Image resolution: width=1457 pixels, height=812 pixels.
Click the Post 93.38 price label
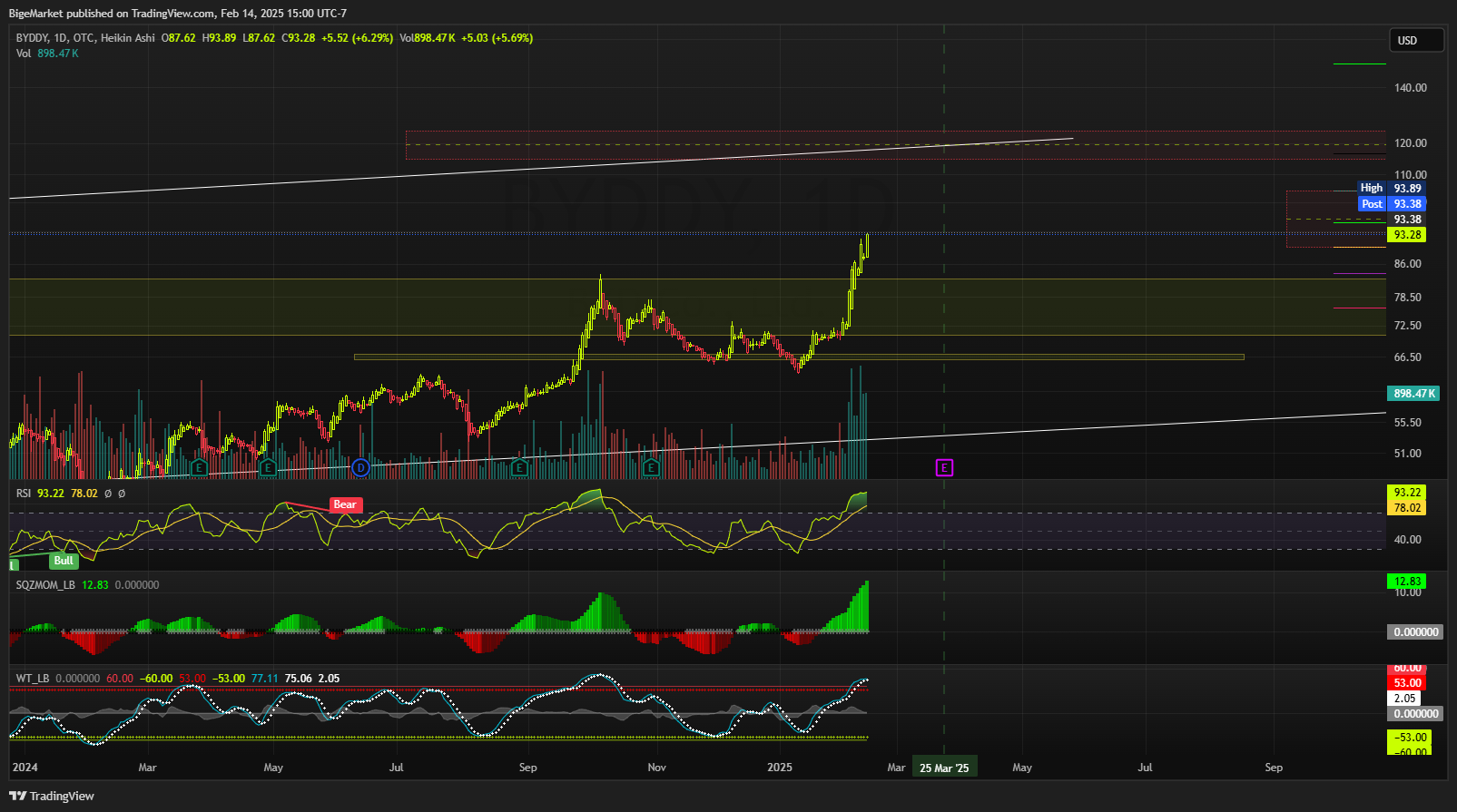click(x=1391, y=204)
